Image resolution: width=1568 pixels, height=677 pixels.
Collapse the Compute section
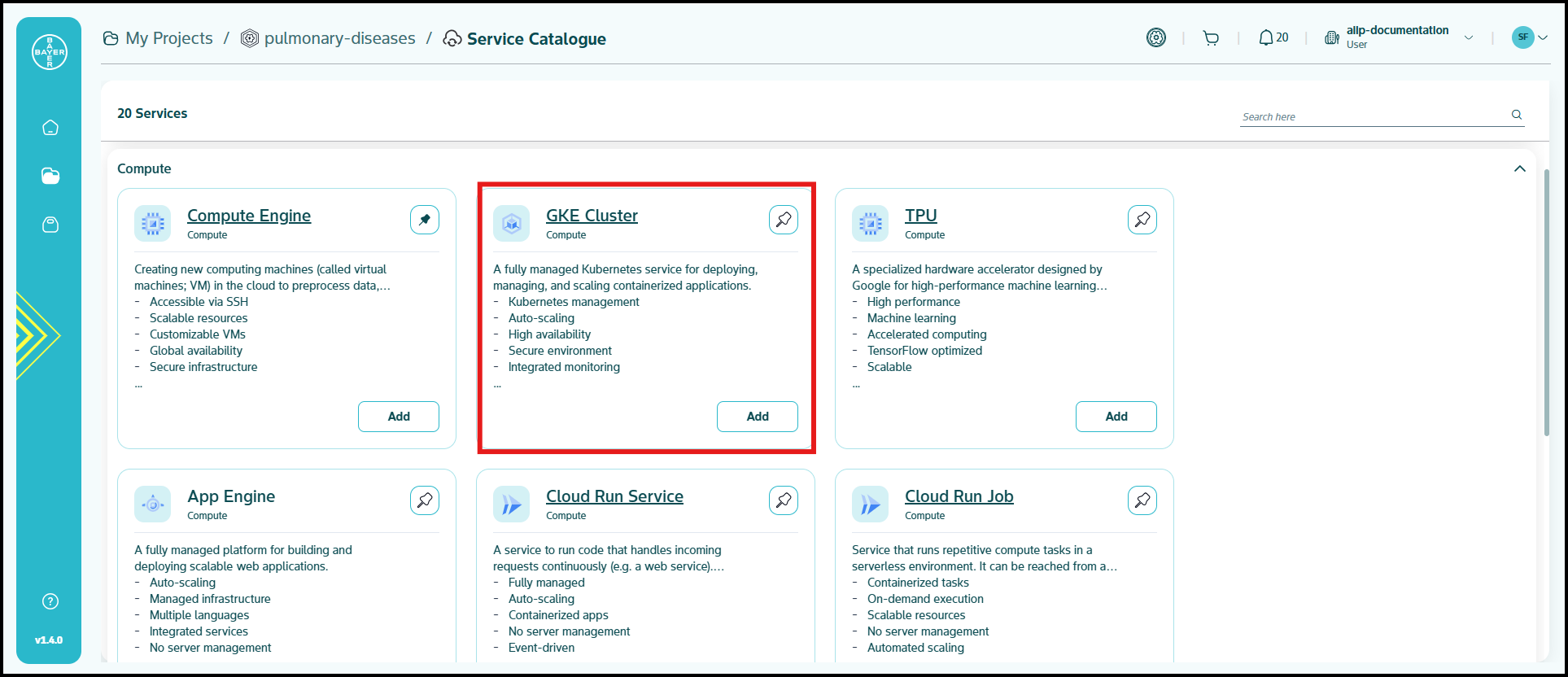click(x=1519, y=168)
